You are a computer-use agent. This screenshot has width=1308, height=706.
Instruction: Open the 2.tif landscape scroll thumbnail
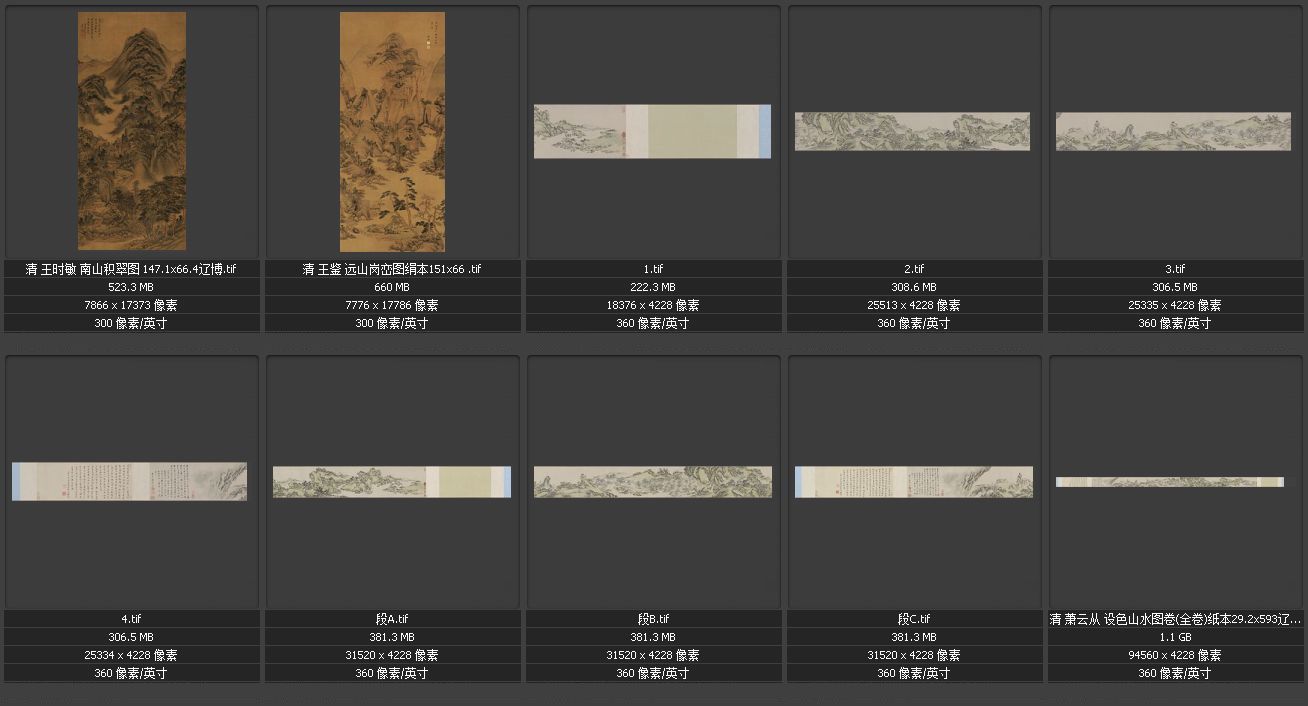coord(912,131)
